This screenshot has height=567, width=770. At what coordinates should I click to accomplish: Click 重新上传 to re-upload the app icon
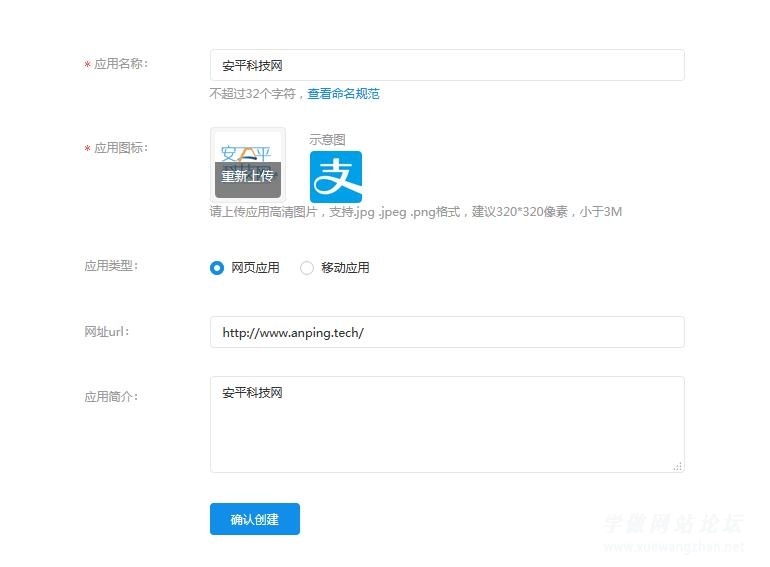tap(248, 175)
